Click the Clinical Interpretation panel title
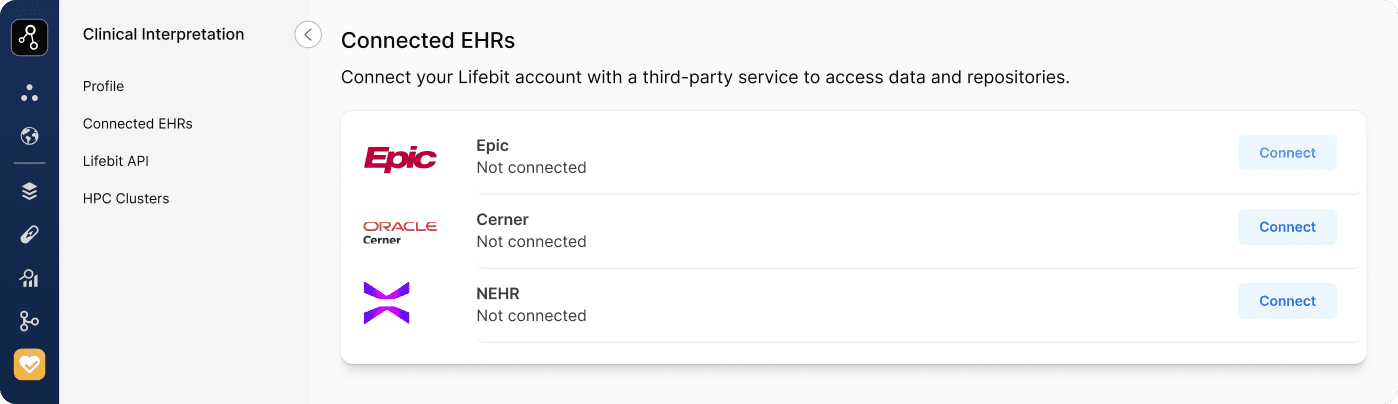Screen dimensions: 1398x404 pyautogui.click(x=163, y=34)
